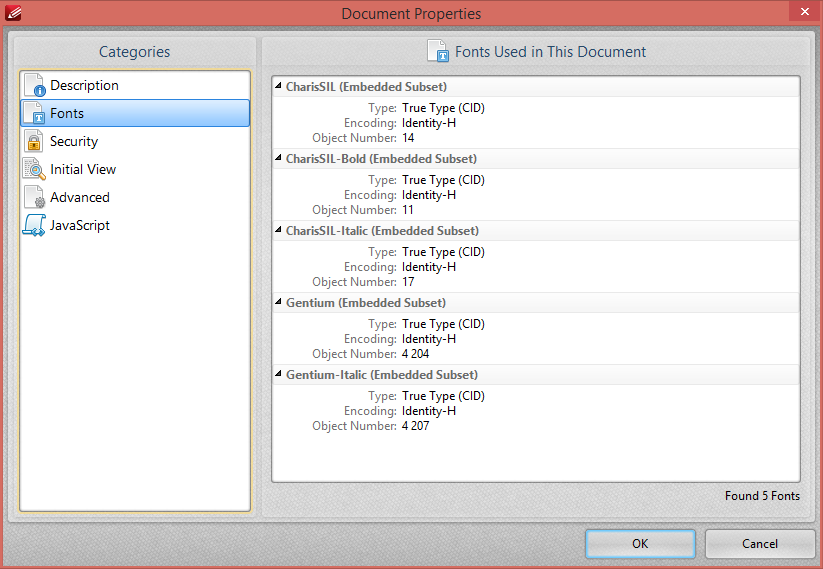Click the Advanced gear page icon
Viewport: 823px width, 569px height.
(35, 197)
